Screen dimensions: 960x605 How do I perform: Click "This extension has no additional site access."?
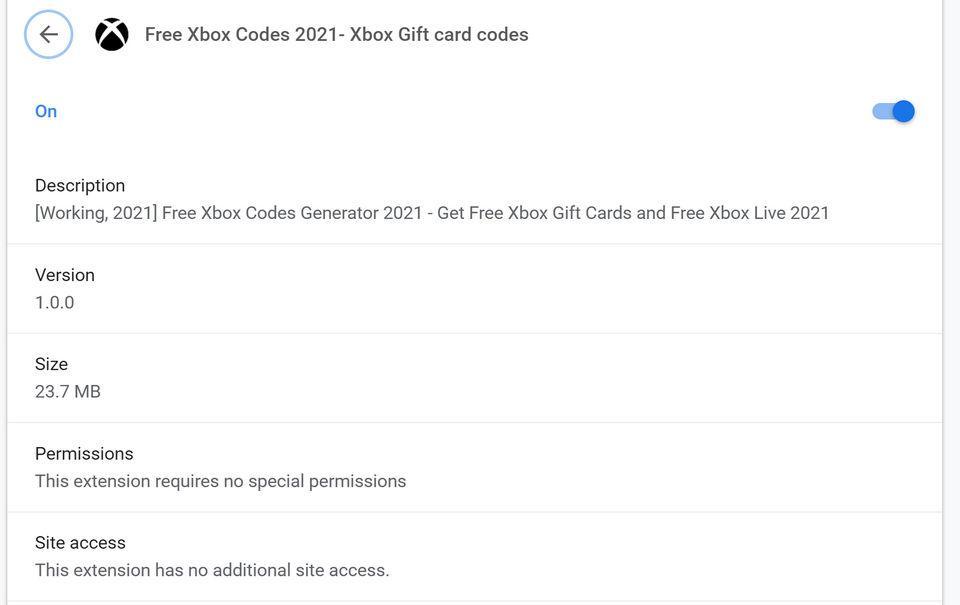(212, 570)
